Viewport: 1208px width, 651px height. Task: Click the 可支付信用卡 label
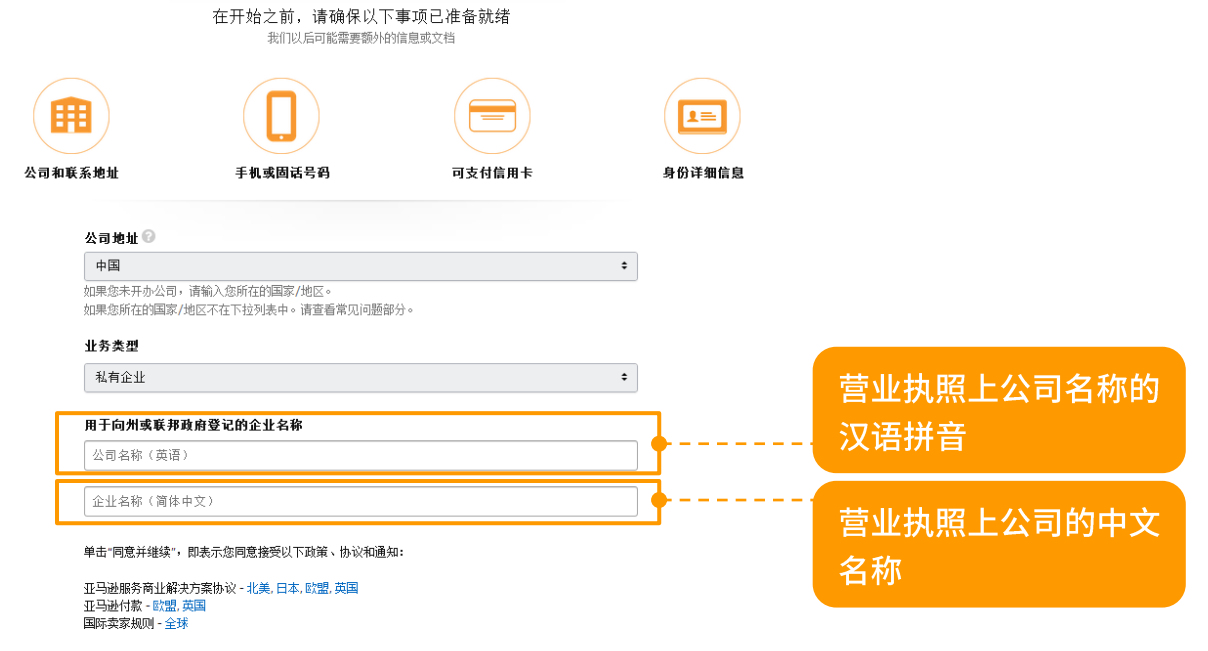492,173
